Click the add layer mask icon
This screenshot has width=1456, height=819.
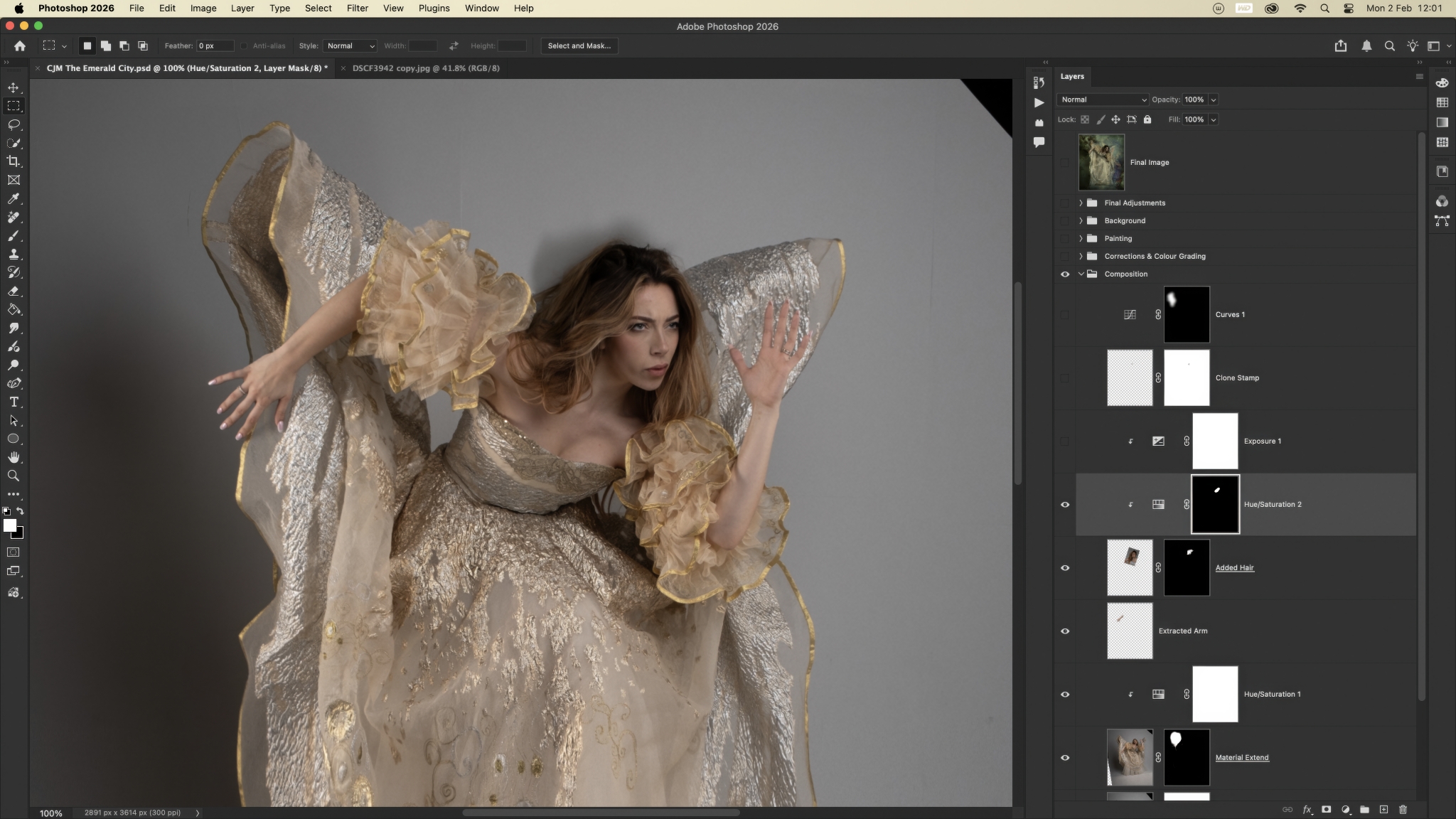pyautogui.click(x=1326, y=809)
